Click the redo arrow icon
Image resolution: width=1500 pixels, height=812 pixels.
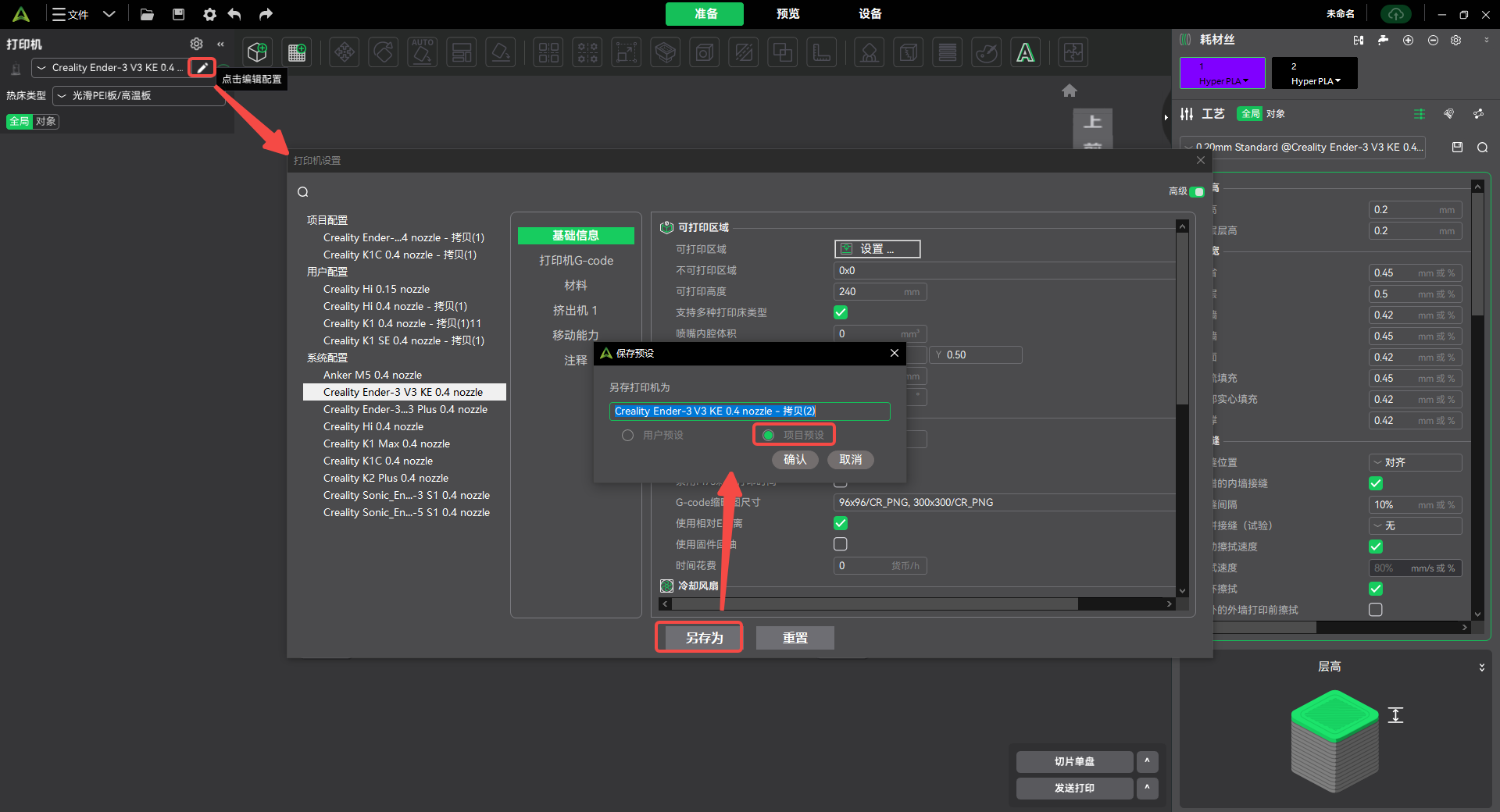(x=266, y=14)
